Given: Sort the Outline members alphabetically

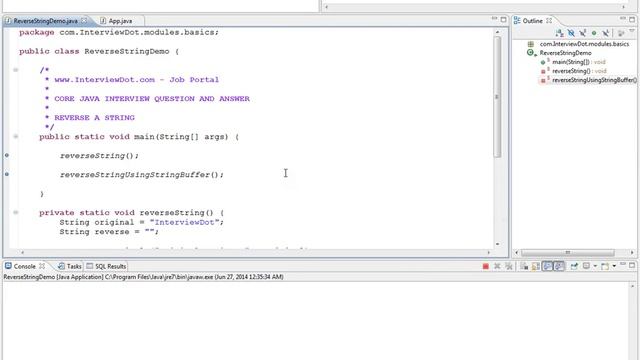Looking at the screenshot, I should (560, 33).
